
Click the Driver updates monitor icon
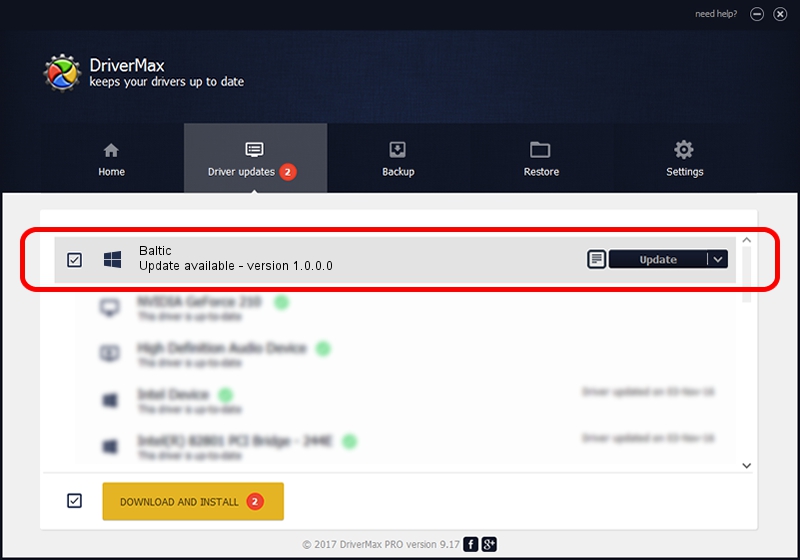[x=254, y=150]
